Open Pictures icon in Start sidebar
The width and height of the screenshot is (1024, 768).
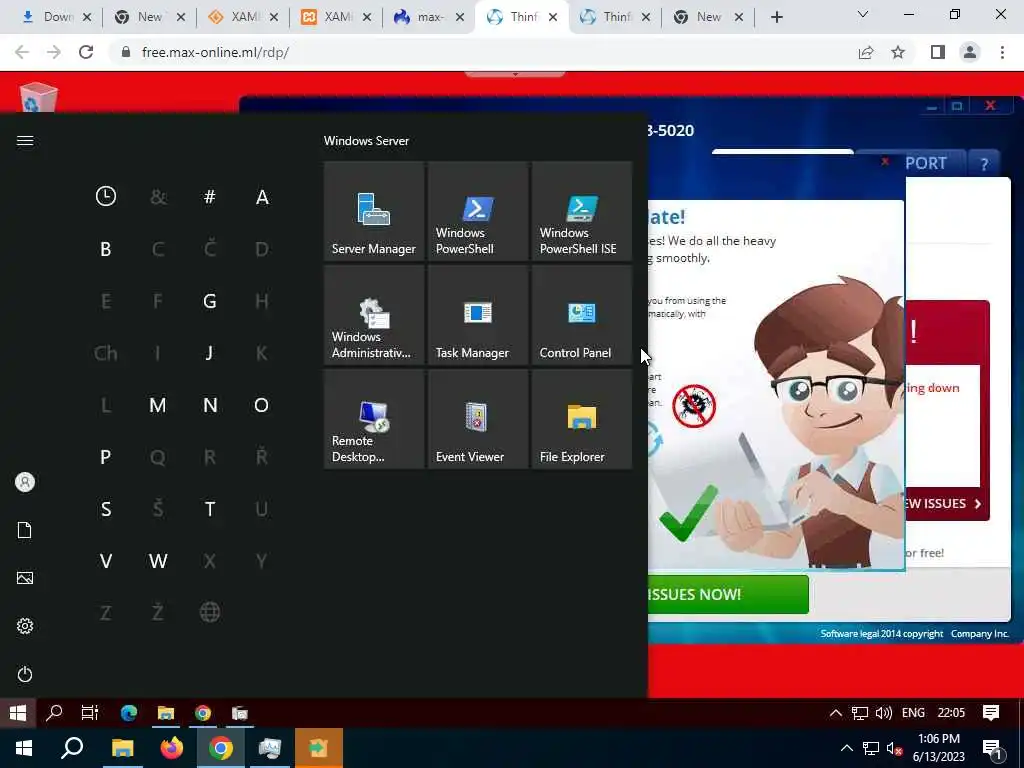[x=25, y=578]
